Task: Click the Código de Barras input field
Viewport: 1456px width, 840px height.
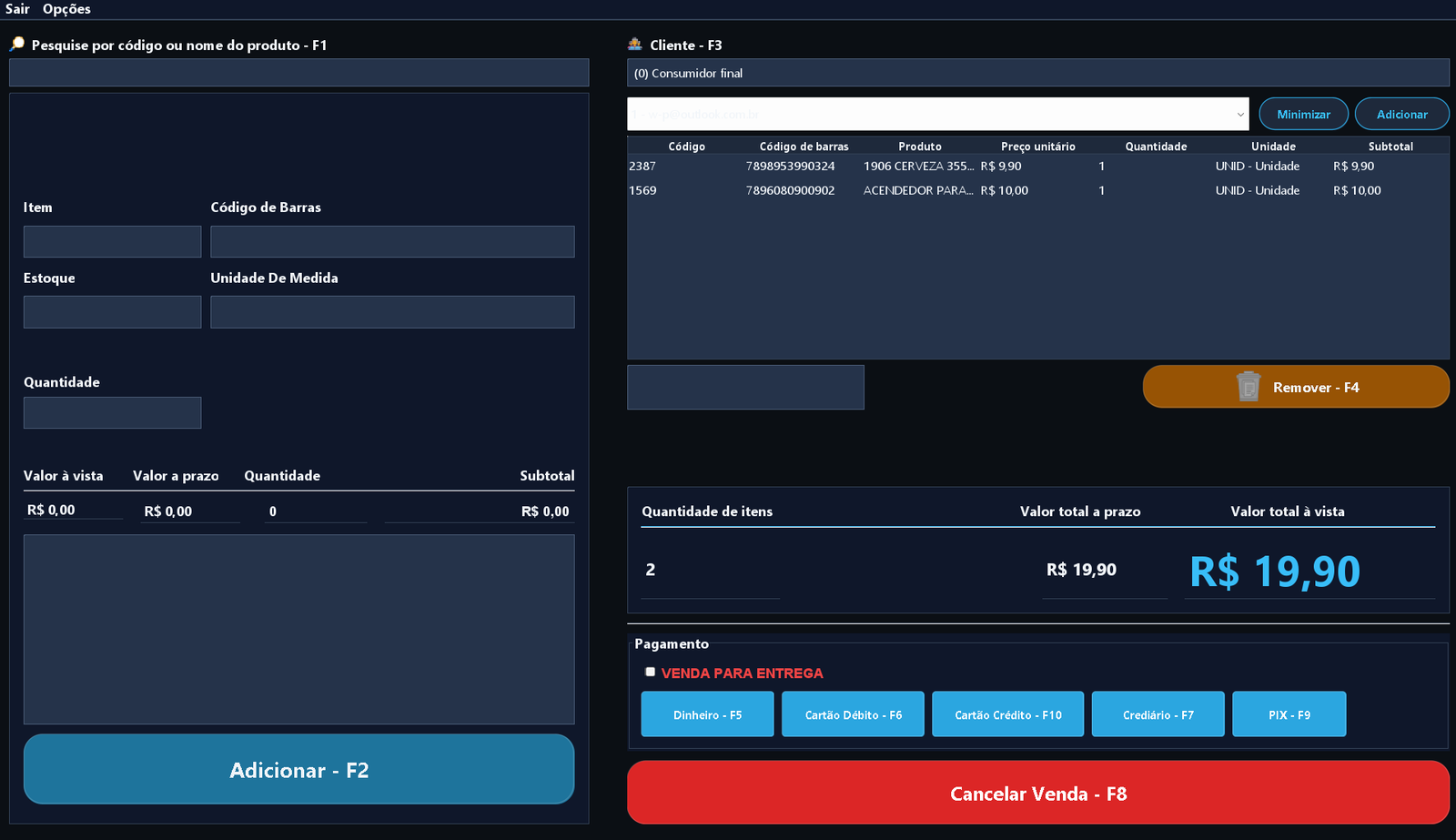Action: tap(392, 241)
